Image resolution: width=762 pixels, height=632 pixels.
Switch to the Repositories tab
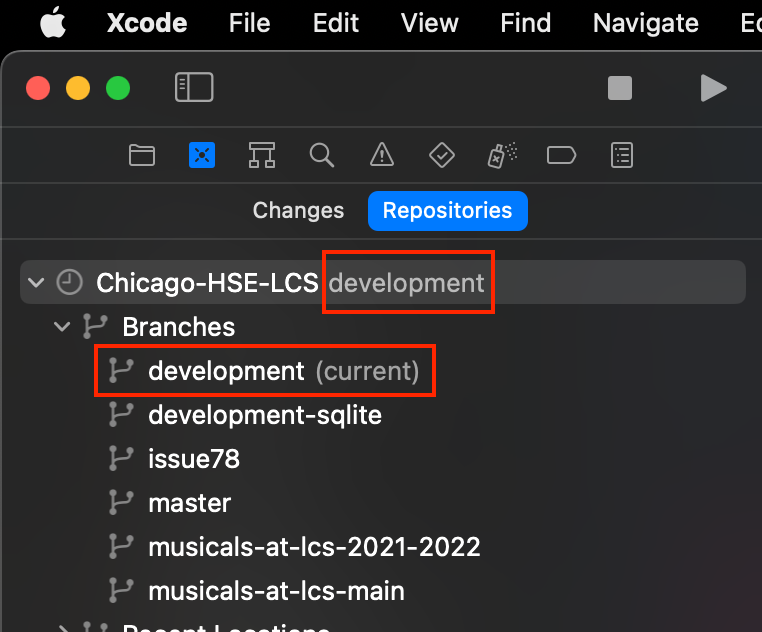pyautogui.click(x=447, y=211)
